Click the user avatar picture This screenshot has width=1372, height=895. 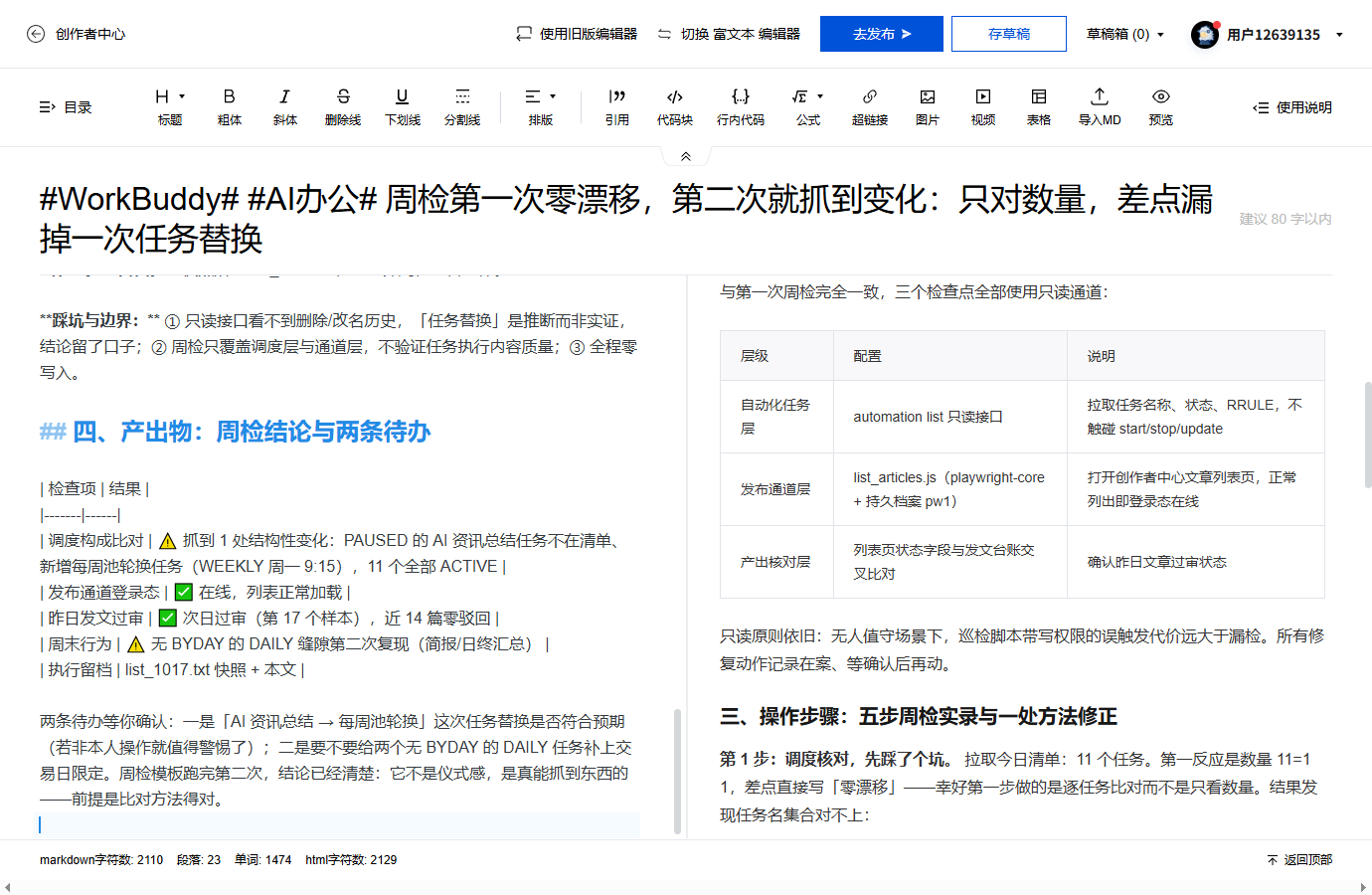pos(1205,34)
